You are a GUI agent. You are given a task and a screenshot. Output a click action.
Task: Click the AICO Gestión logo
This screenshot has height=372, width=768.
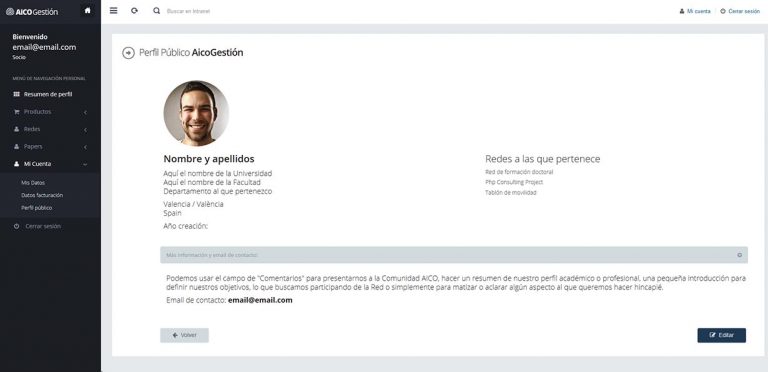click(x=32, y=12)
